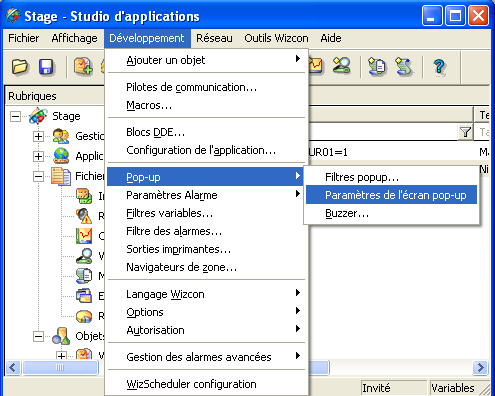Save with the floppy disk icon
The image size is (495, 396).
(46, 66)
